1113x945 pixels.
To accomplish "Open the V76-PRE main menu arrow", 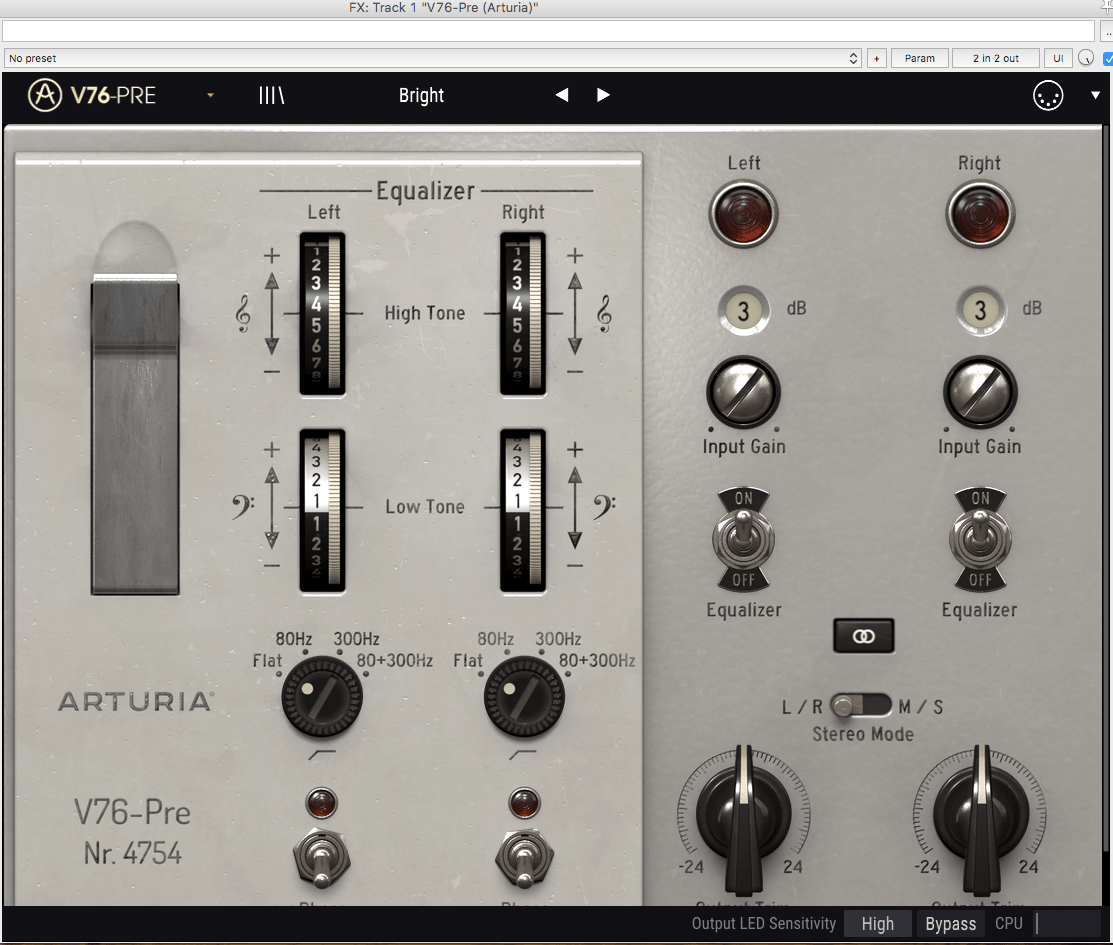I will pyautogui.click(x=210, y=95).
